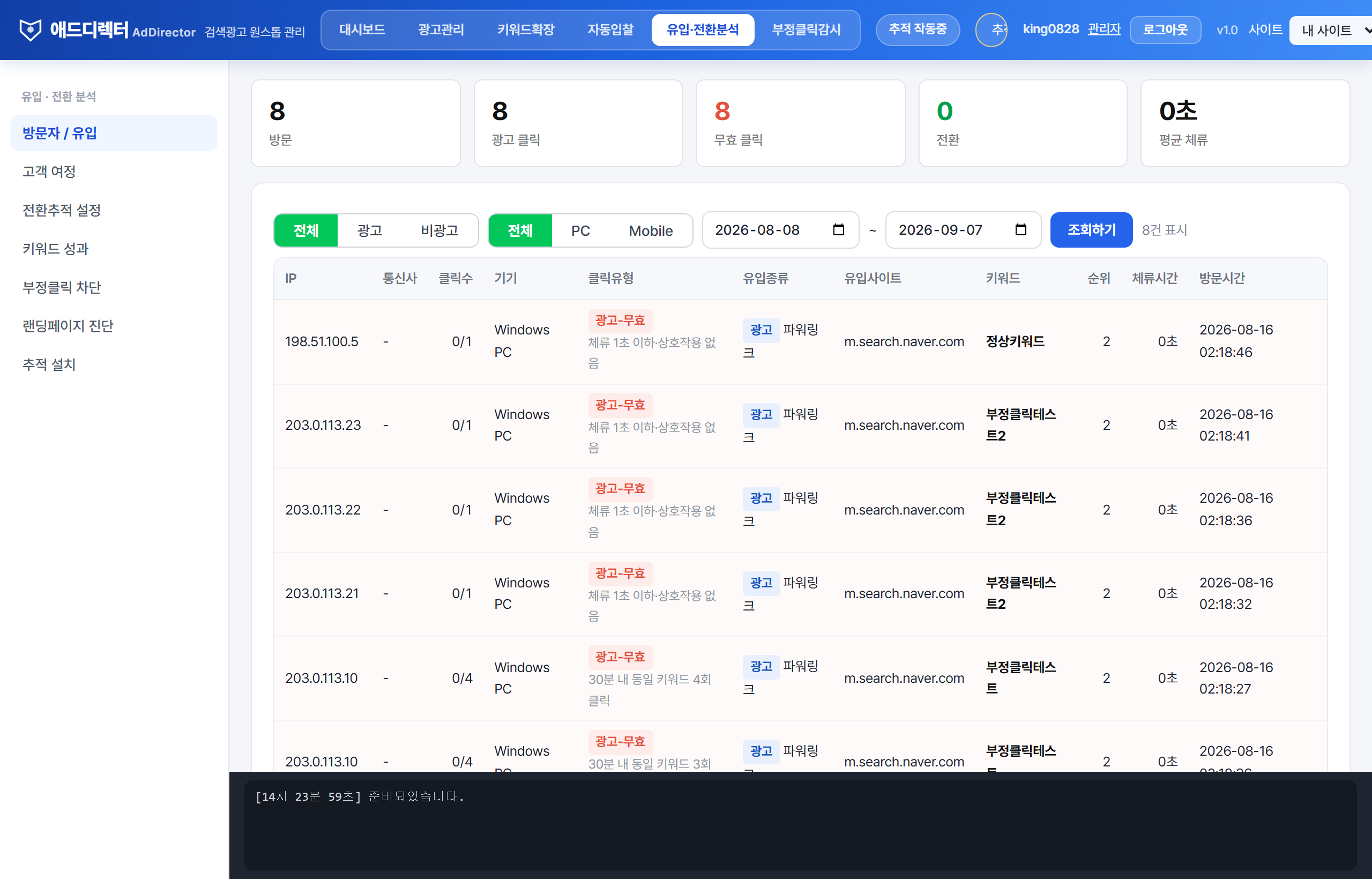Click the 광고 클릭 summary card
Screen dimensions: 1372x879
click(x=578, y=123)
